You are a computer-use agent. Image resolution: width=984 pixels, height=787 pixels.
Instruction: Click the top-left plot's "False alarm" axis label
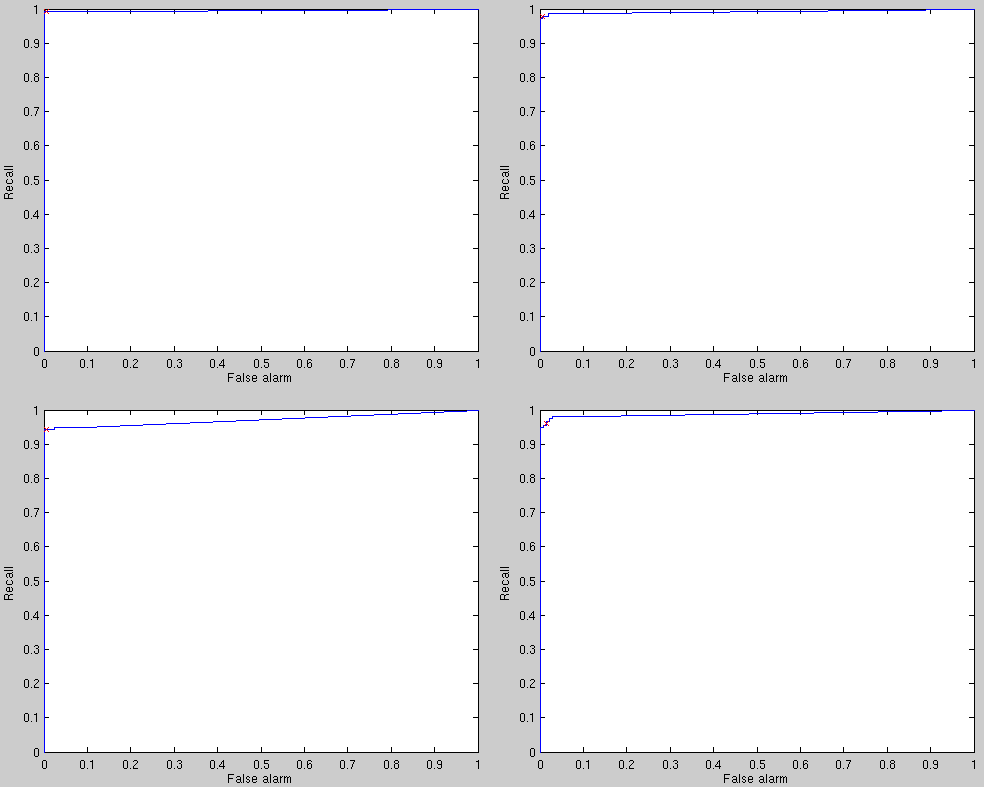point(260,377)
